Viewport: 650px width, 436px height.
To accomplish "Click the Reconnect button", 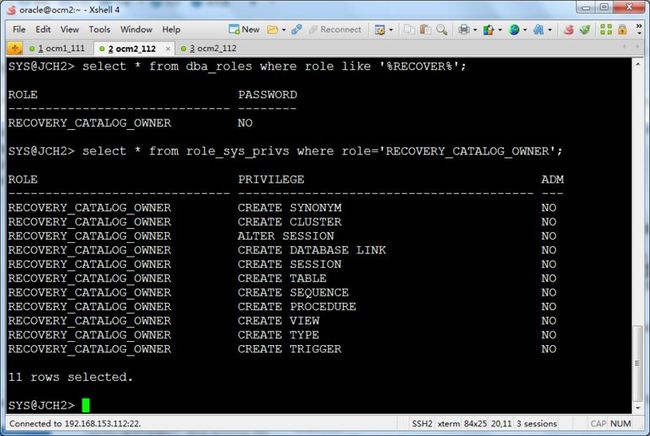I will (x=335, y=29).
